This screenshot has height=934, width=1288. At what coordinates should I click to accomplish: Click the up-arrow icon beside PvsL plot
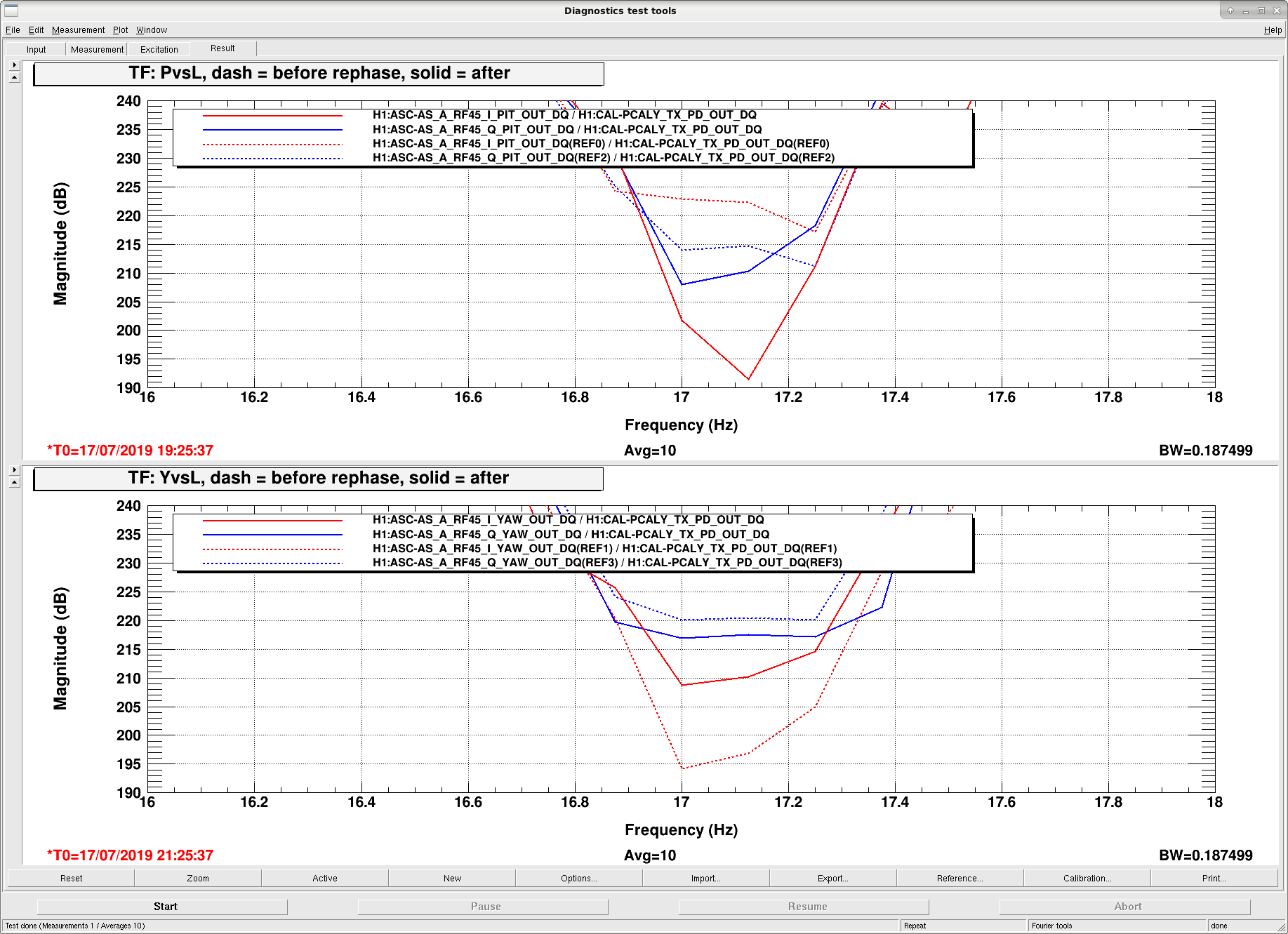[x=15, y=78]
